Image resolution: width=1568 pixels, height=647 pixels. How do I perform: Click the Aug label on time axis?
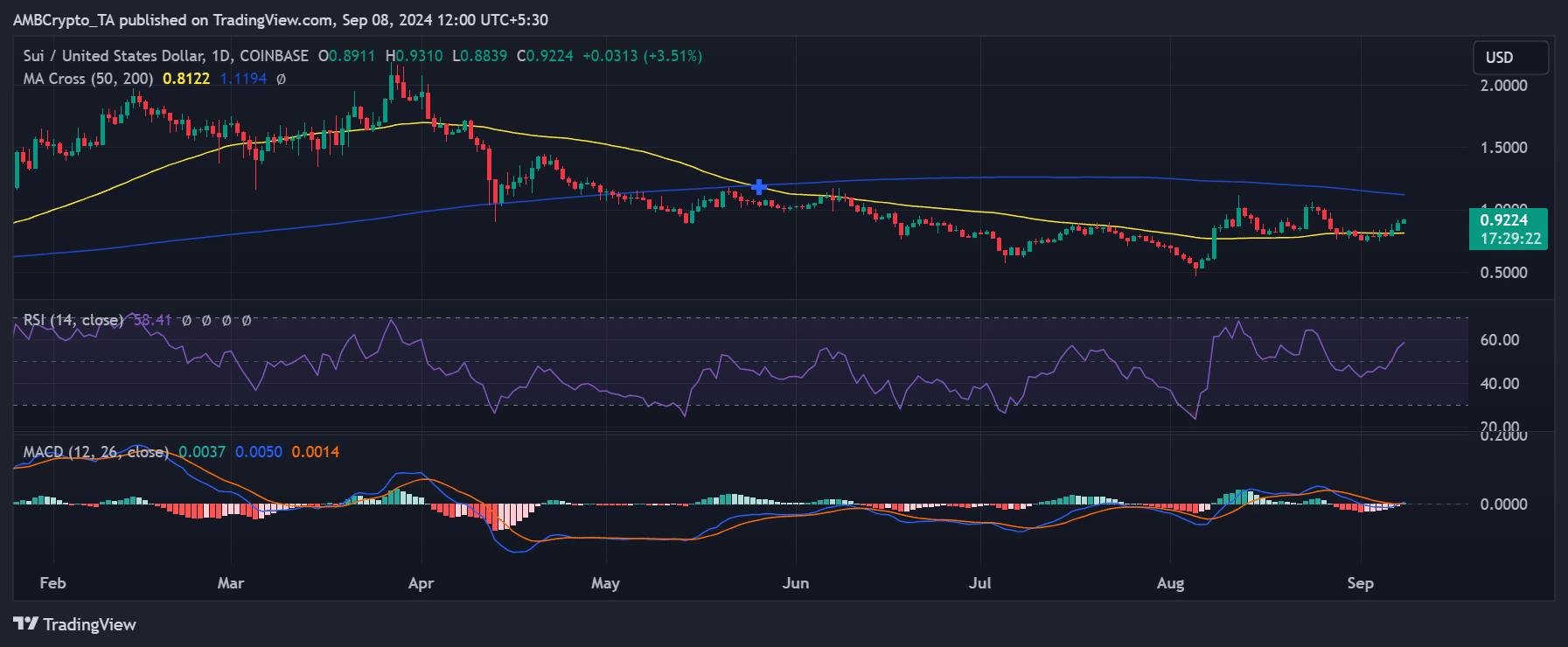coord(1170,583)
